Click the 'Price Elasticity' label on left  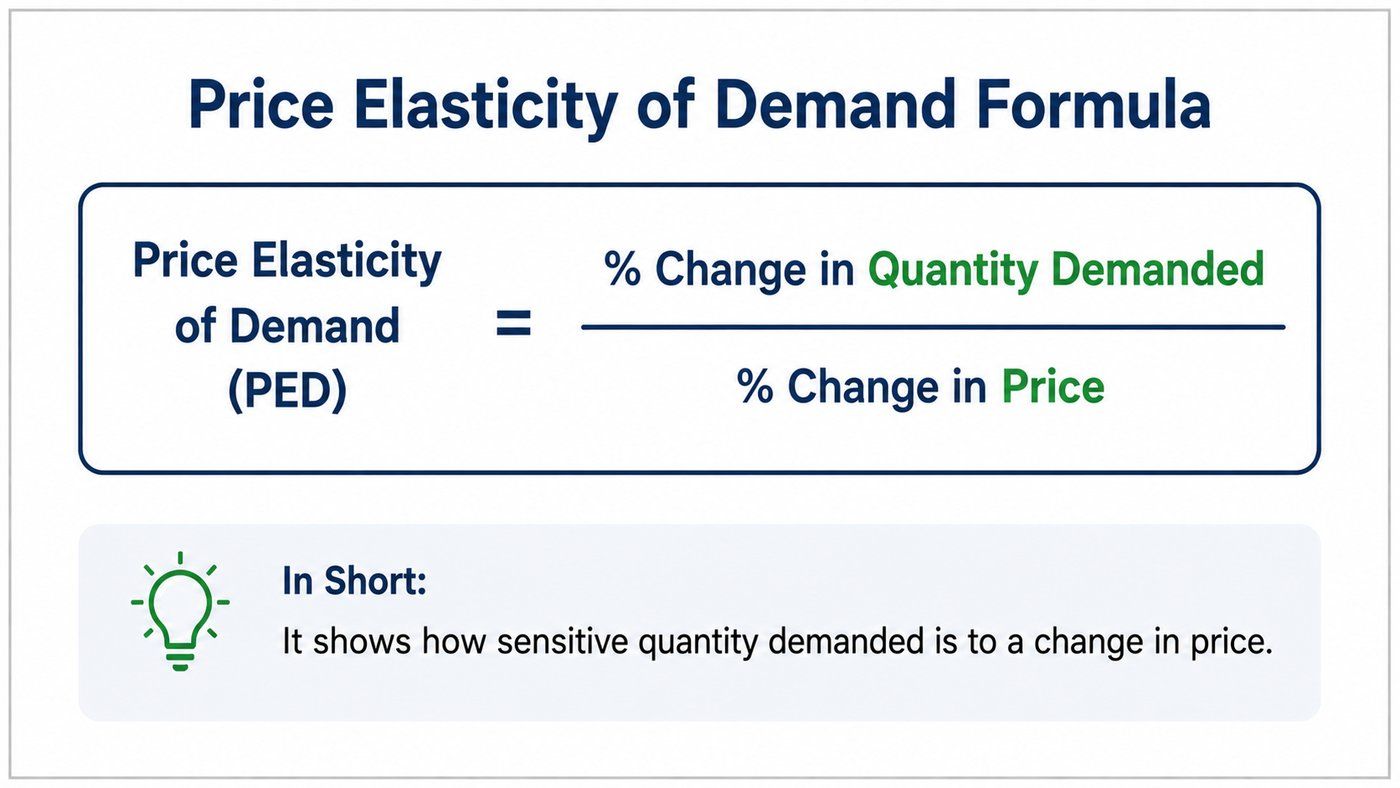(x=287, y=262)
